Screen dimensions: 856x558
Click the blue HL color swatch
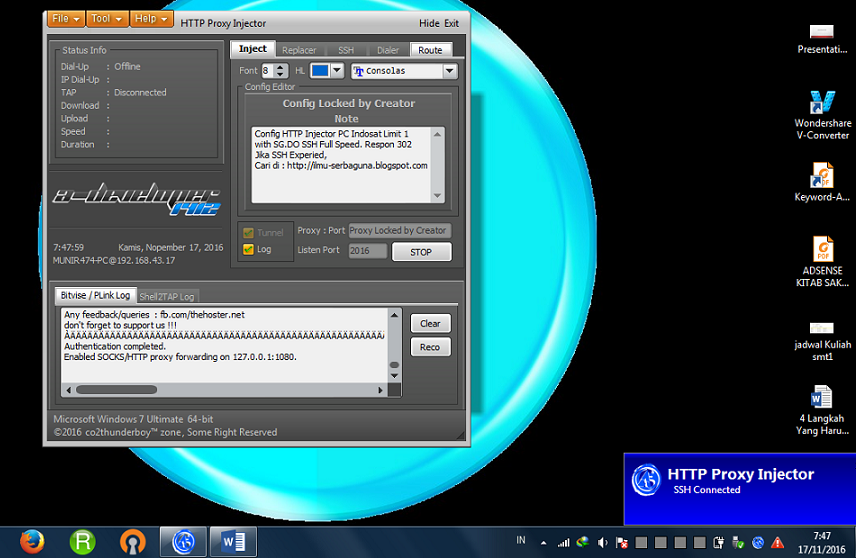point(320,70)
